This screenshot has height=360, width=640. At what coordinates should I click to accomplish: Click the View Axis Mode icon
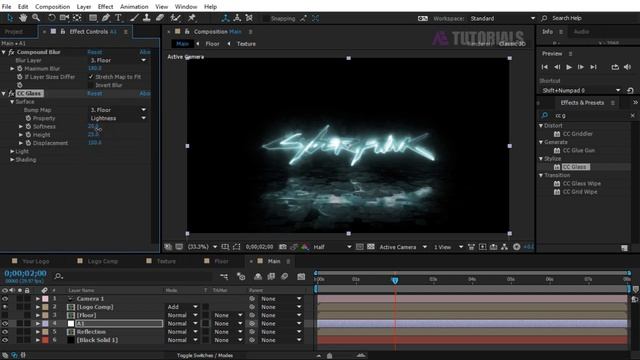click(x=249, y=18)
